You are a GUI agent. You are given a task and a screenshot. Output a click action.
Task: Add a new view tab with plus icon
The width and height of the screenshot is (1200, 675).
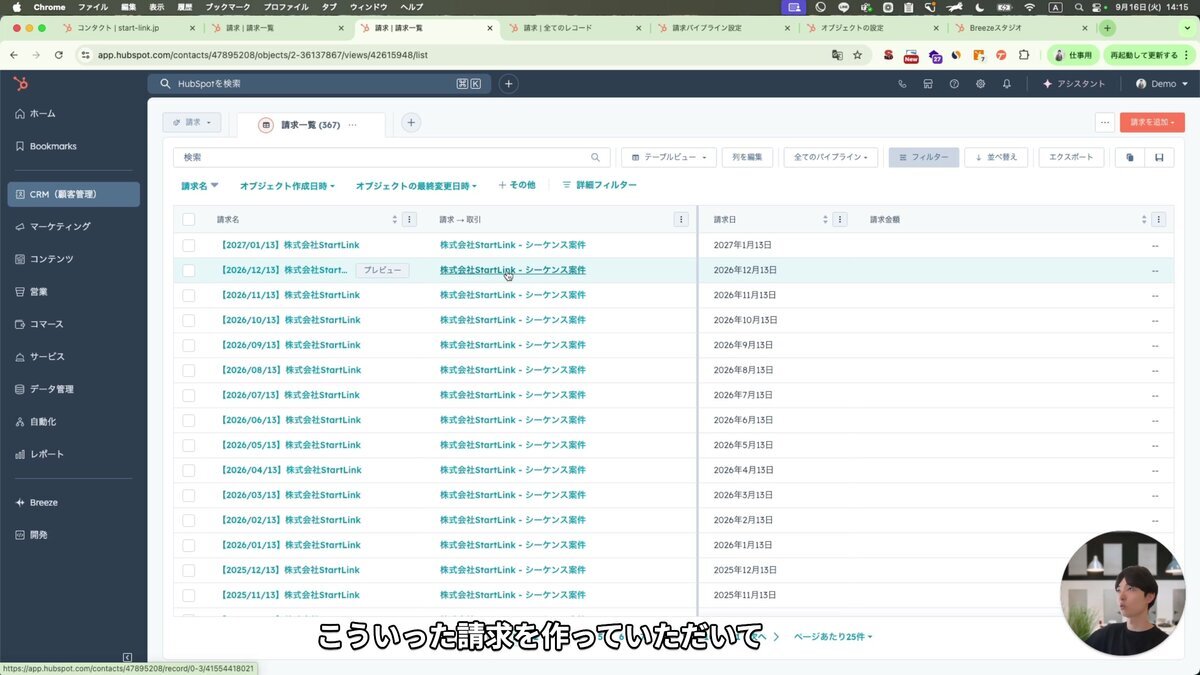(411, 123)
